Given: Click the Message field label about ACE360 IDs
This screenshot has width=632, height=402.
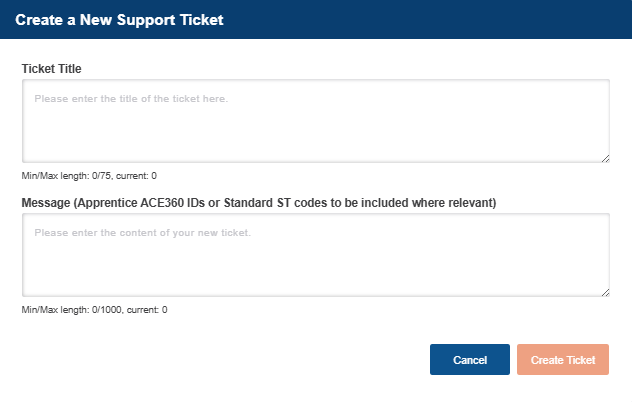Looking at the screenshot, I should 259,203.
